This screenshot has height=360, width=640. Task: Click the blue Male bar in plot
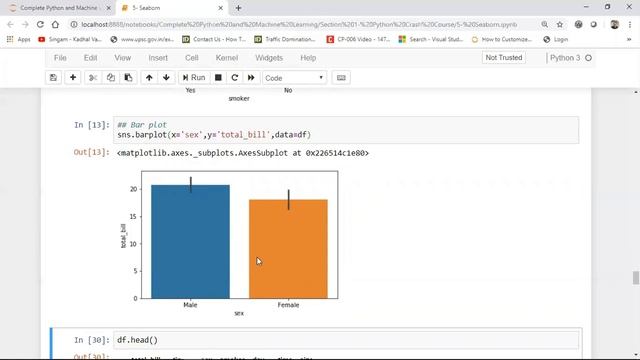(190, 242)
